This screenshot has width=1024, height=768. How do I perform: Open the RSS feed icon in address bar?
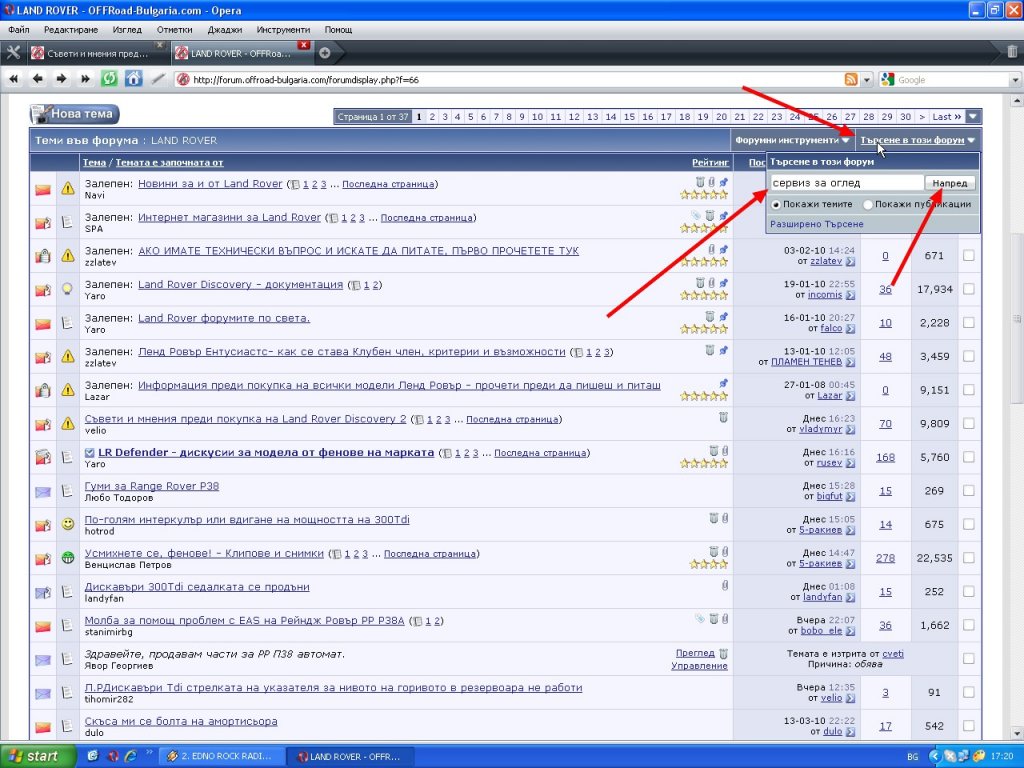(x=851, y=80)
